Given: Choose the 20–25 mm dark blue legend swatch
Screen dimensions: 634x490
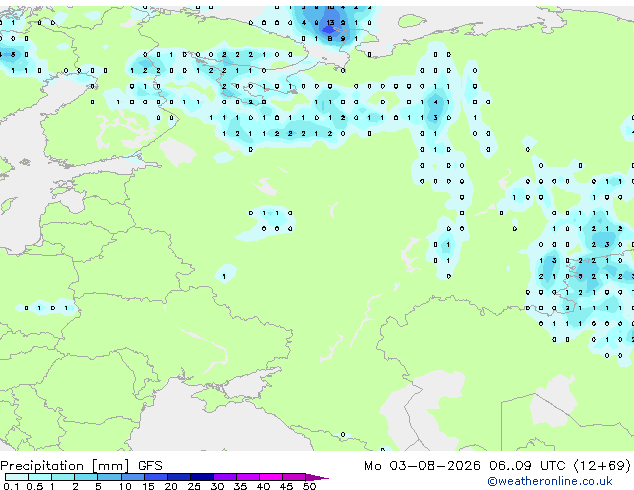Looking at the screenshot, I should point(179,477).
